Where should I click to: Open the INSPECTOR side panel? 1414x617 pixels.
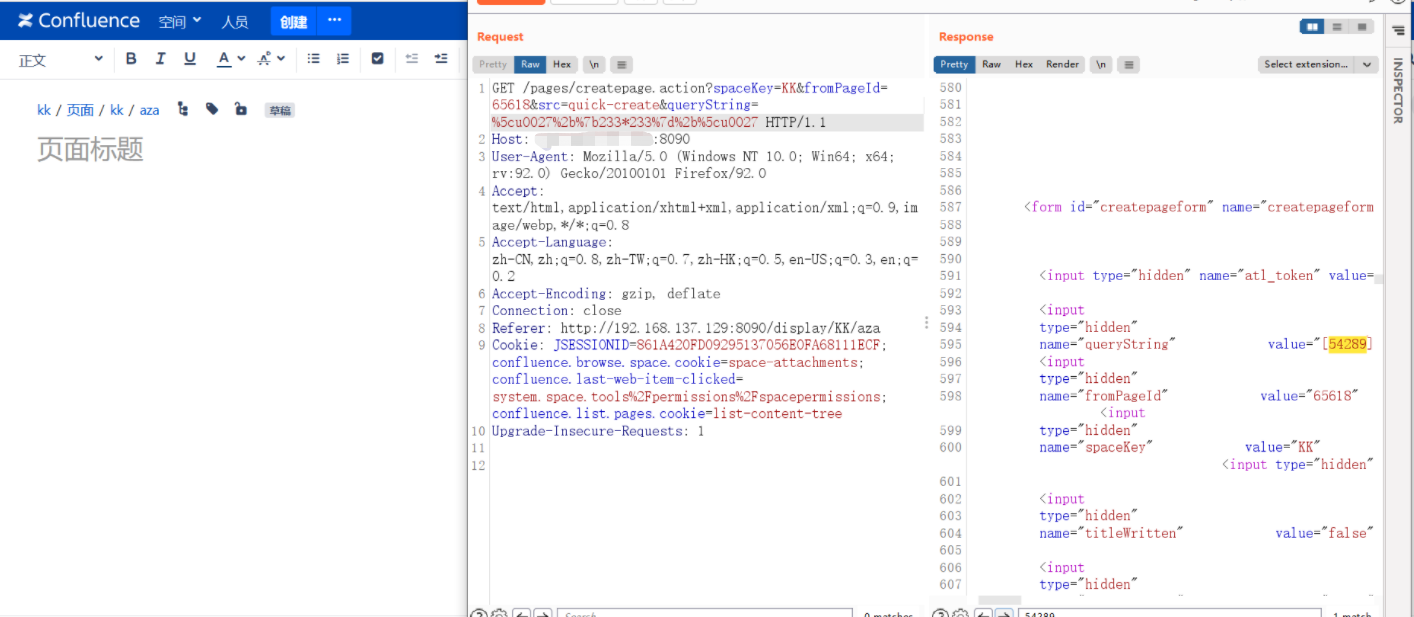[x=1398, y=90]
